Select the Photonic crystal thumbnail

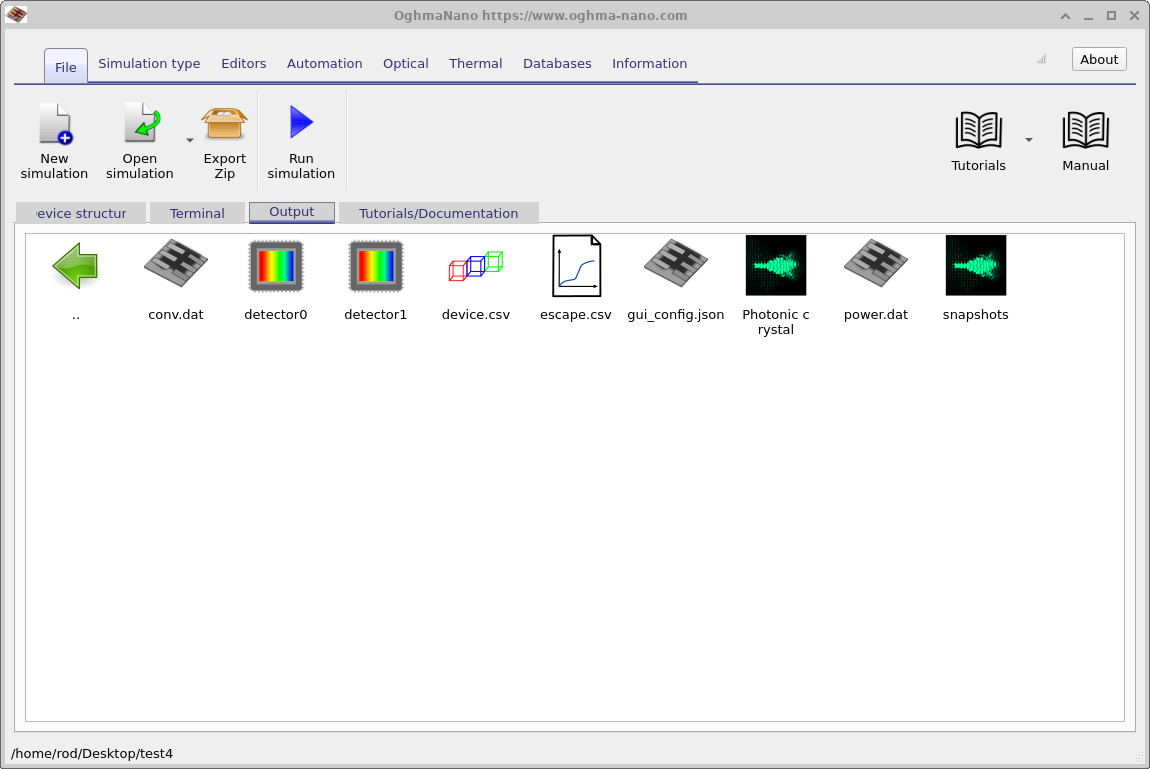coord(776,265)
